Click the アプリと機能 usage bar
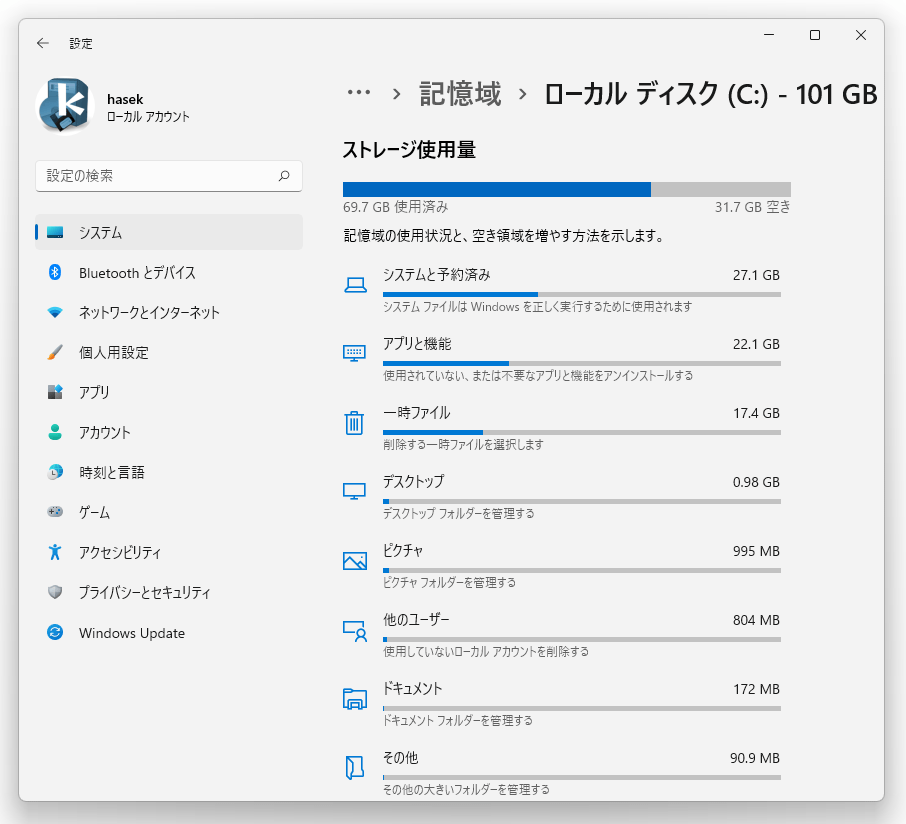Screen dimensions: 906x824 (582, 363)
